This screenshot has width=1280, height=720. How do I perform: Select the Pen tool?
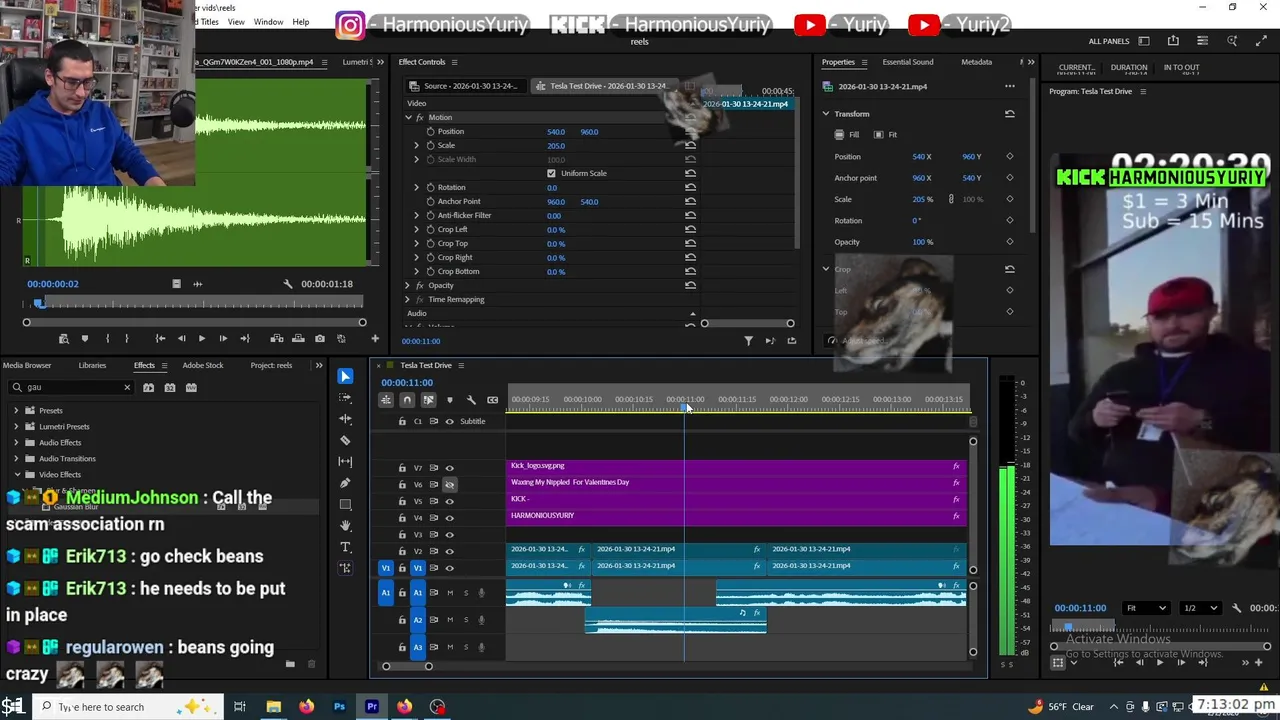tap(345, 483)
